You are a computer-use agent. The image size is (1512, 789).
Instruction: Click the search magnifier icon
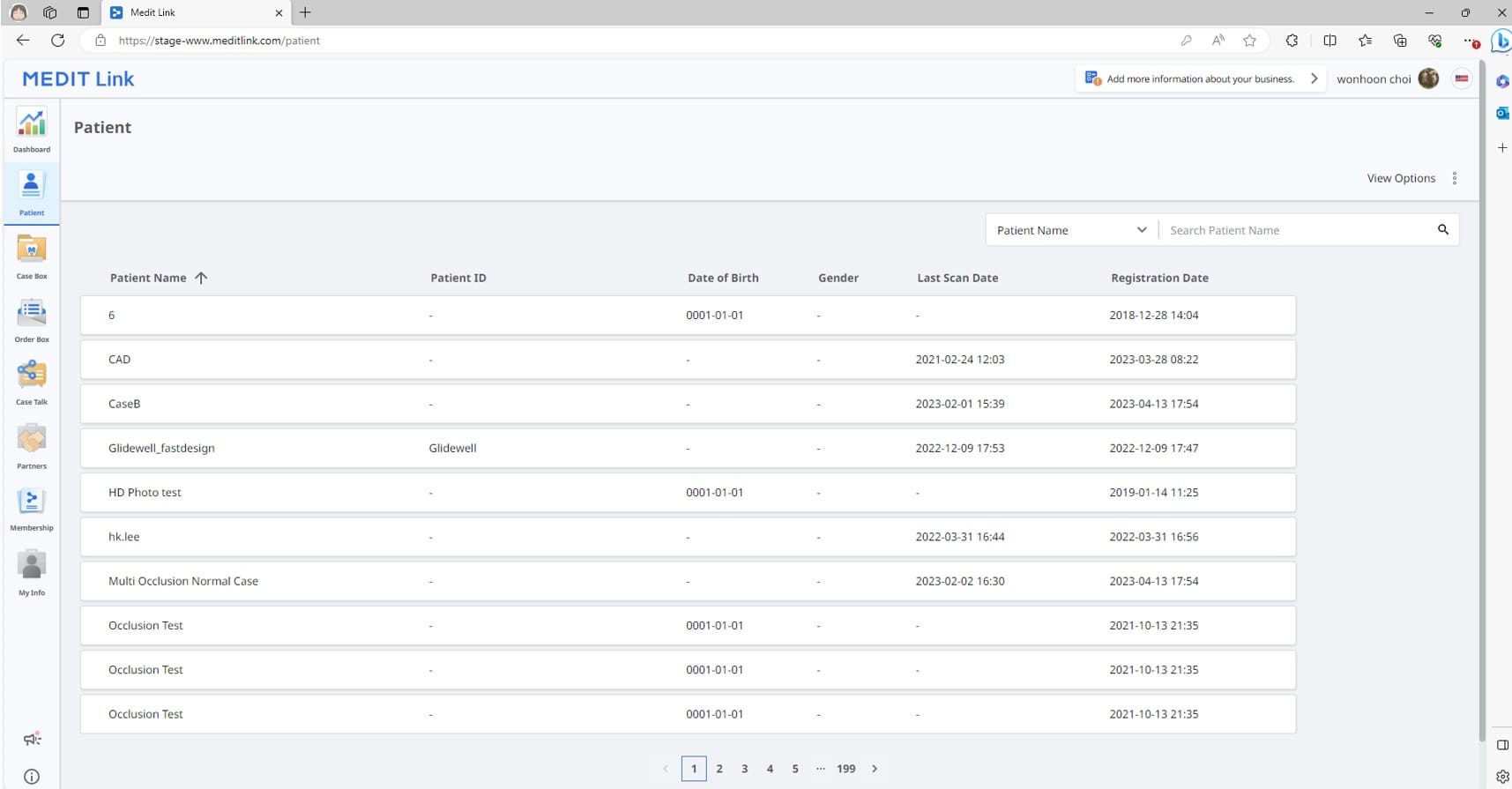[x=1443, y=230]
